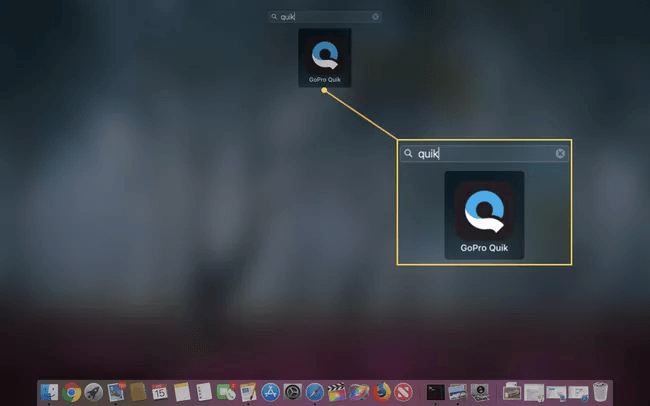The width and height of the screenshot is (650, 406).
Task: Launch Firefox from the Dock
Action: [381, 392]
